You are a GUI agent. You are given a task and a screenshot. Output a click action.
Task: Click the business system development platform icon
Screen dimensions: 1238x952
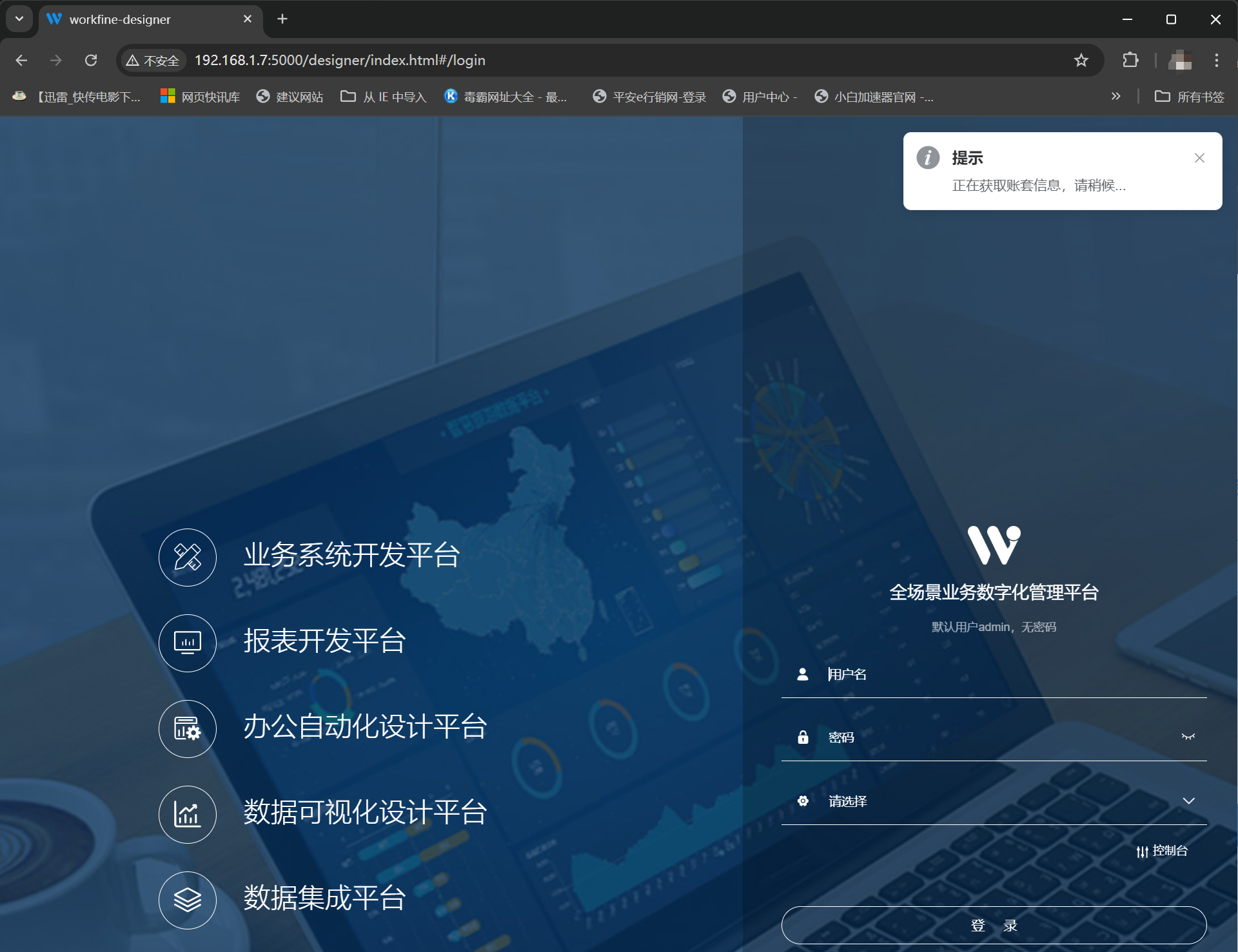187,557
